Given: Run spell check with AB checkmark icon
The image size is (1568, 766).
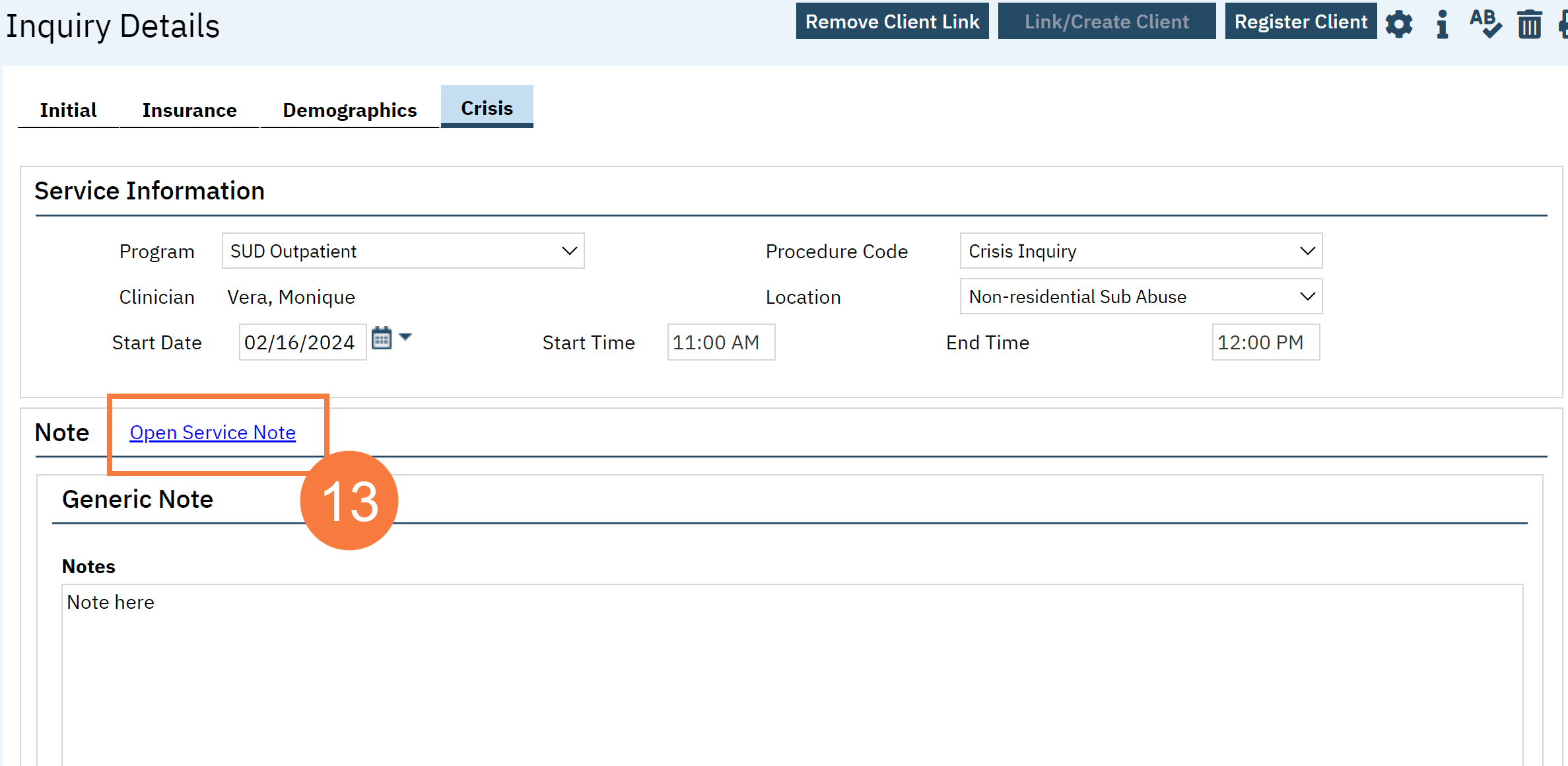Looking at the screenshot, I should [1485, 24].
